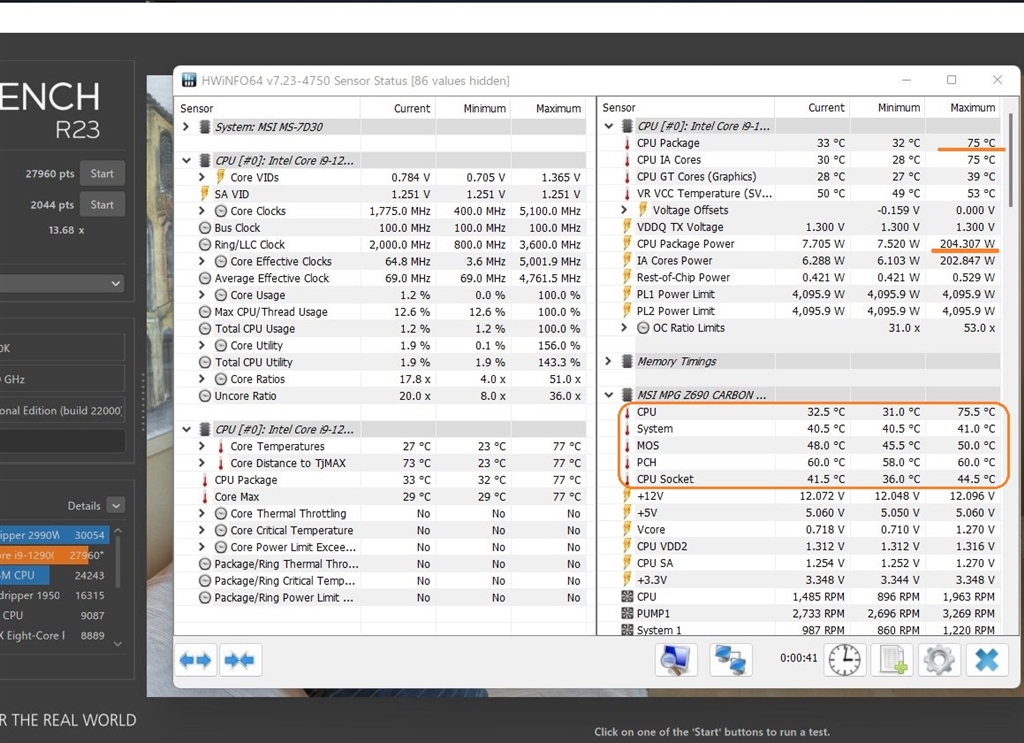Expand the Core Temperatures row
This screenshot has width=1024, height=743.
pyautogui.click(x=202, y=446)
